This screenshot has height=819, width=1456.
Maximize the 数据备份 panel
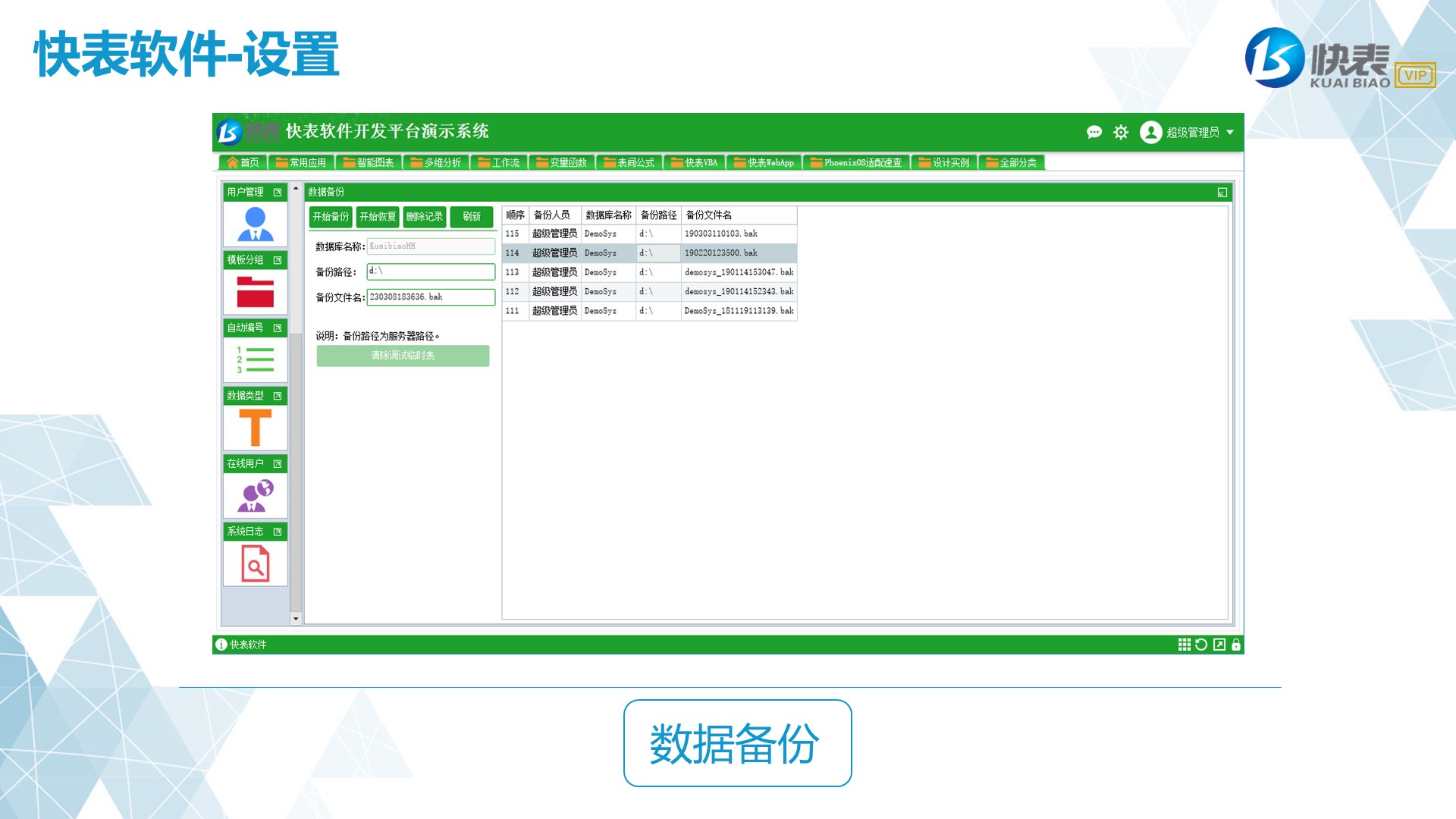click(1222, 193)
